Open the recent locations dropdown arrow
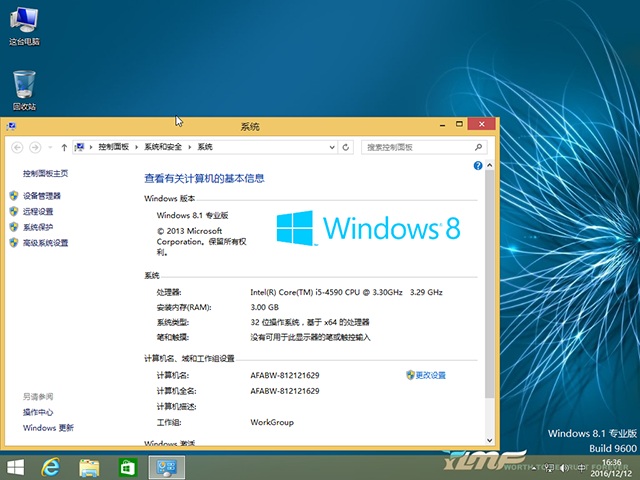The width and height of the screenshot is (640, 480). [x=50, y=147]
